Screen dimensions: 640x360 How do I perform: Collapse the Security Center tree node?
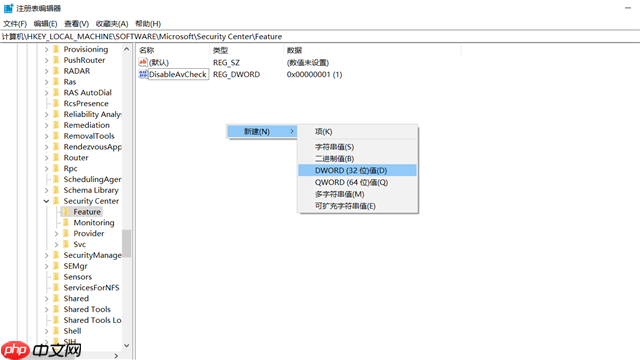[46, 201]
